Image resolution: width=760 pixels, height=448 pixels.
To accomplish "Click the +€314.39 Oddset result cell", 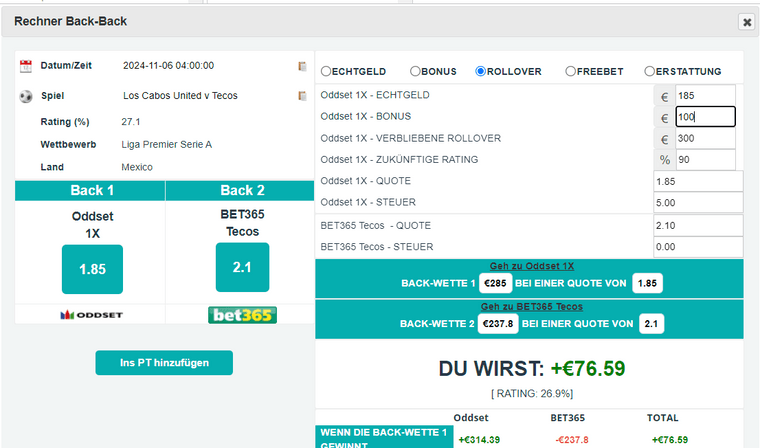I will click(x=479, y=440).
